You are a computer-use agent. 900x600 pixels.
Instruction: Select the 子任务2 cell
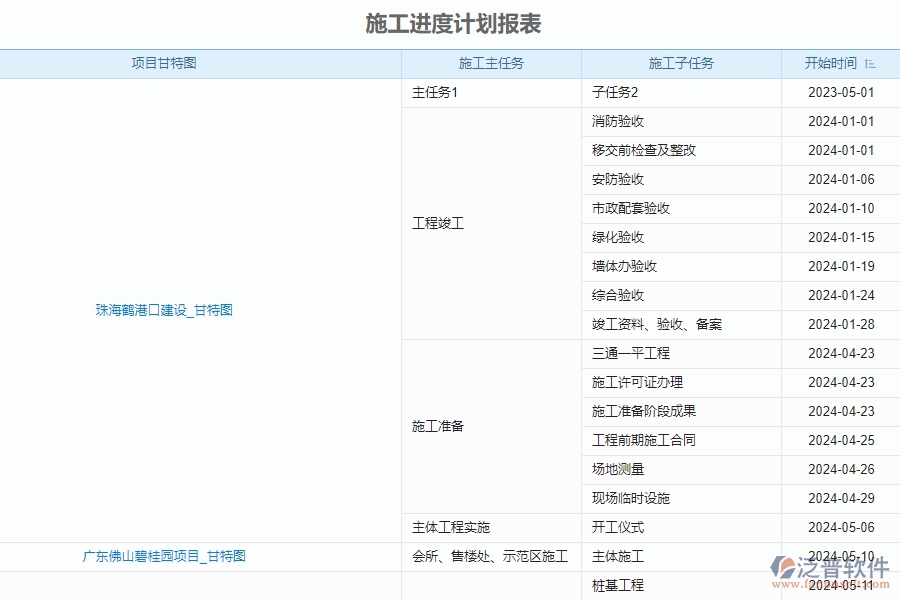(x=612, y=92)
